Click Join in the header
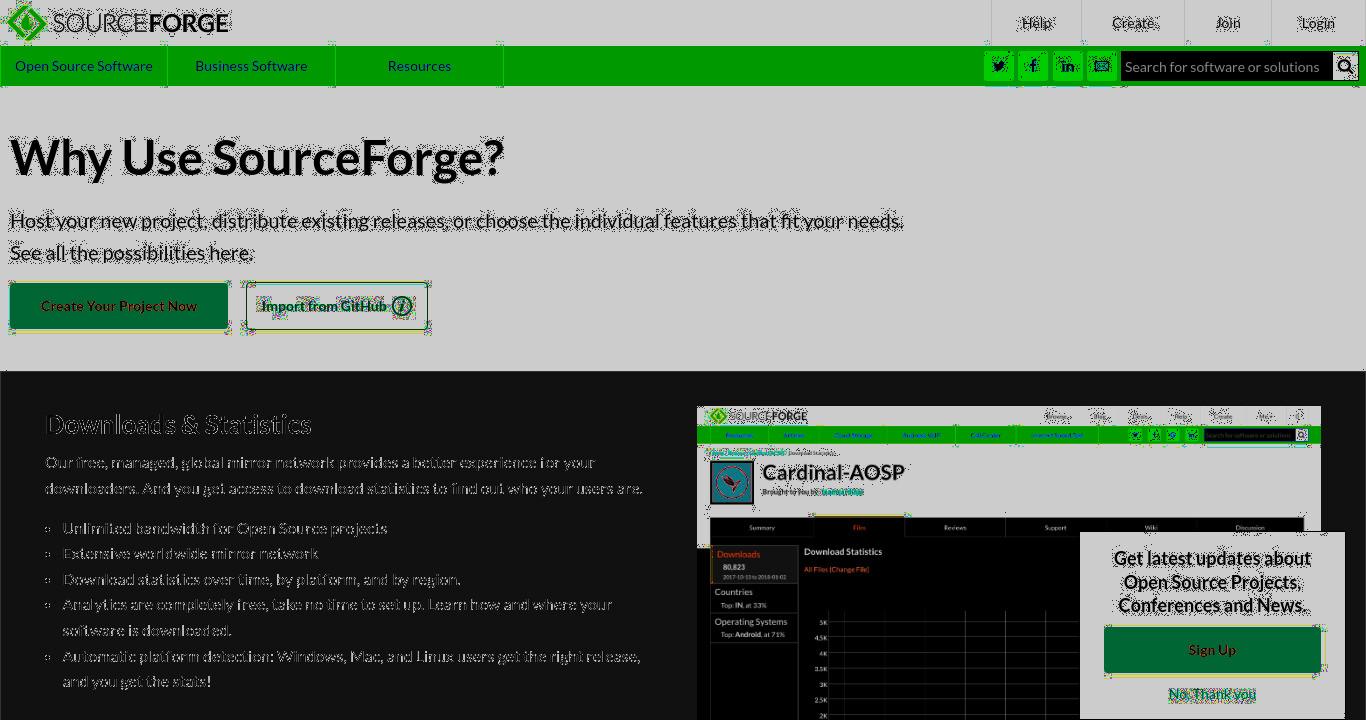This screenshot has width=1366, height=720. click(1227, 22)
